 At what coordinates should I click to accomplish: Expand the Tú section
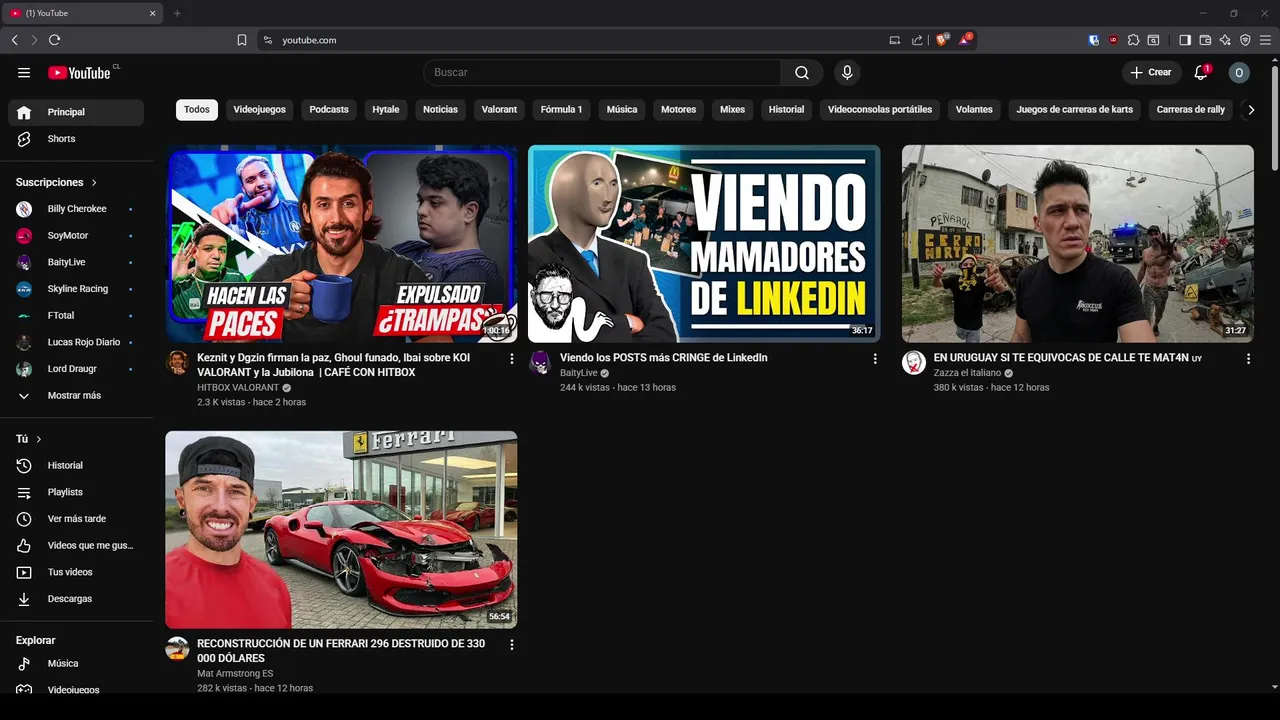(x=29, y=439)
